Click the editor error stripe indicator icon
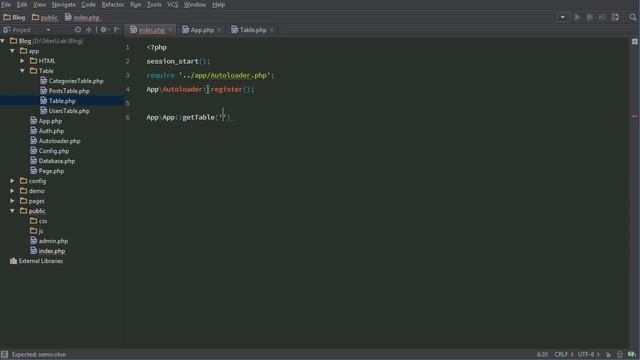Image resolution: width=640 pixels, height=360 pixels. pos(635,42)
